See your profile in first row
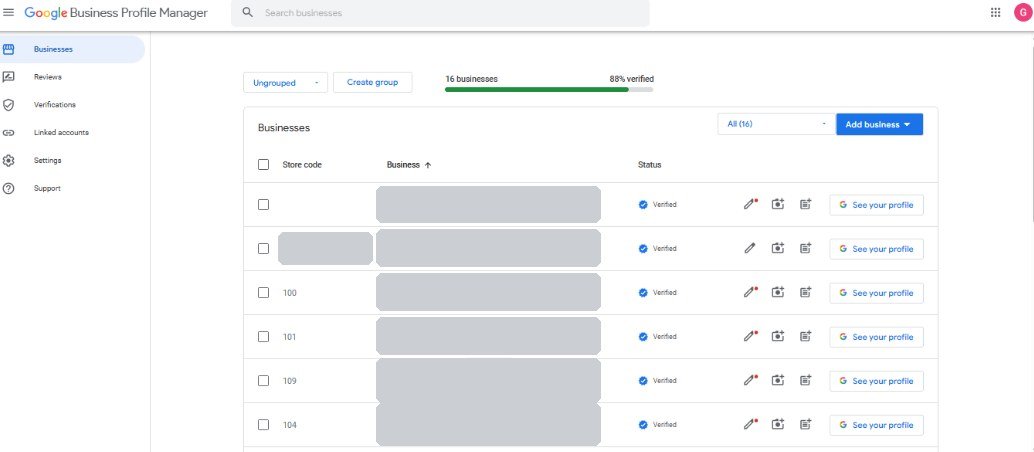 click(x=876, y=205)
